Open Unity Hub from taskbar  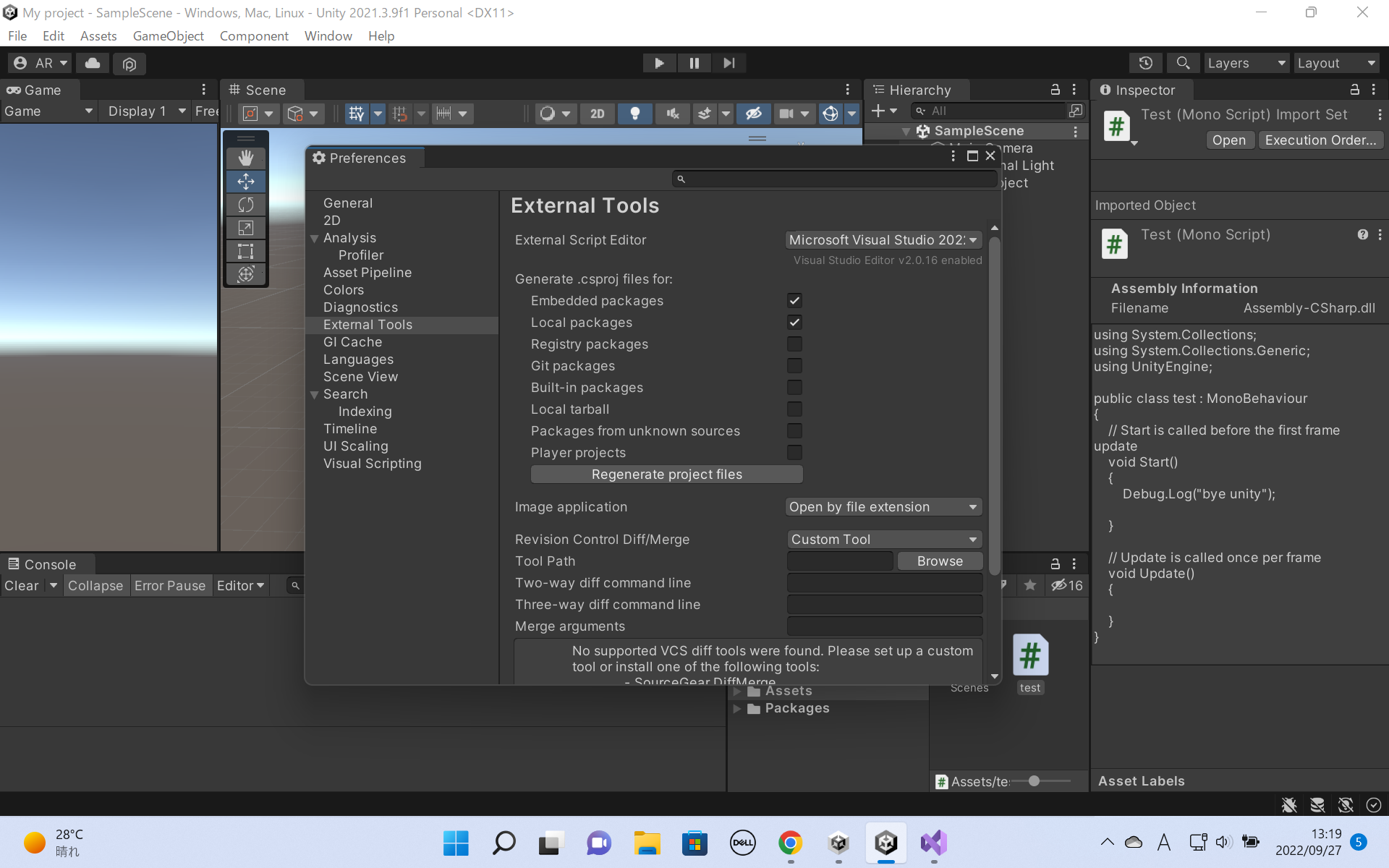click(x=838, y=843)
